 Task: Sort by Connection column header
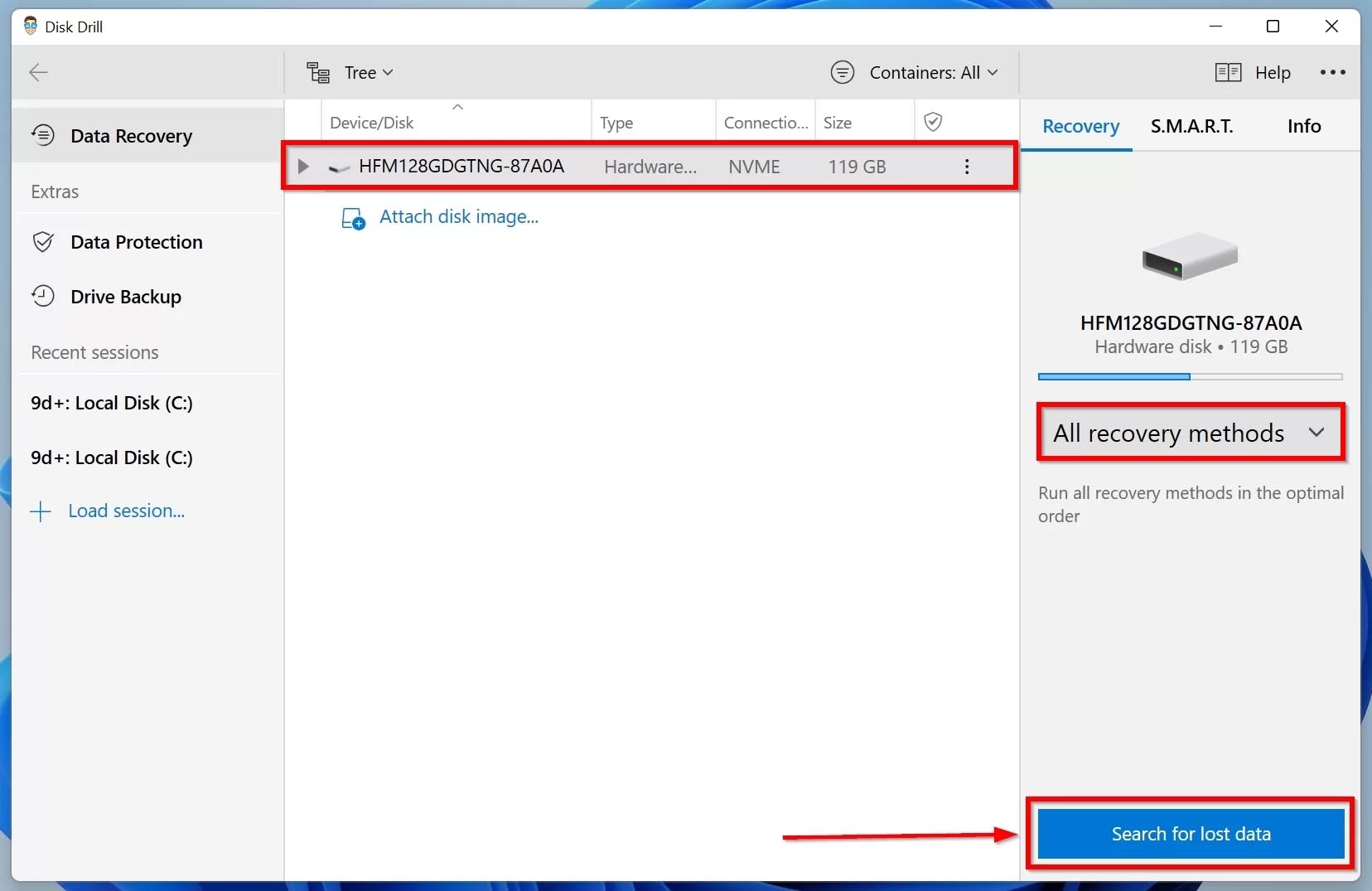766,123
